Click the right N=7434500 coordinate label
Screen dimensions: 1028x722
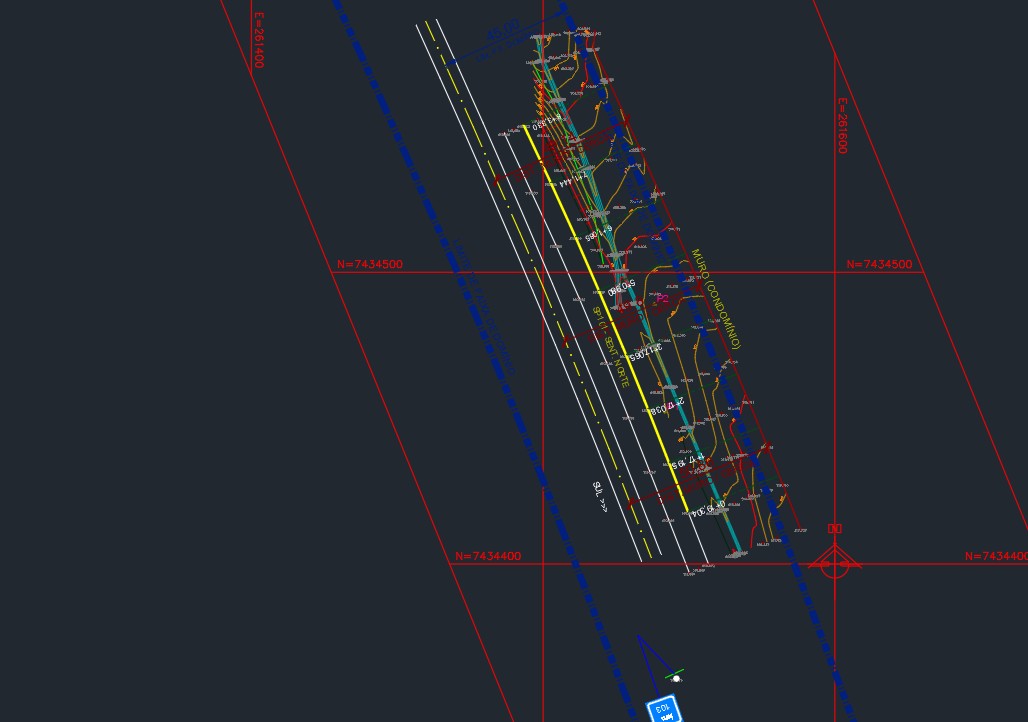[x=879, y=265]
